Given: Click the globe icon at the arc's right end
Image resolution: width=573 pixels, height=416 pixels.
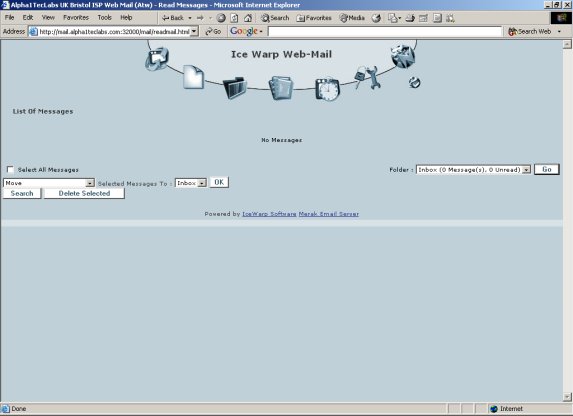Looking at the screenshot, I should [403, 57].
